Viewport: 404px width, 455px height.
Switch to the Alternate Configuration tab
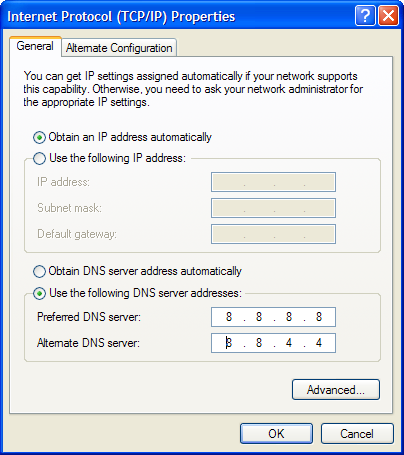(119, 48)
